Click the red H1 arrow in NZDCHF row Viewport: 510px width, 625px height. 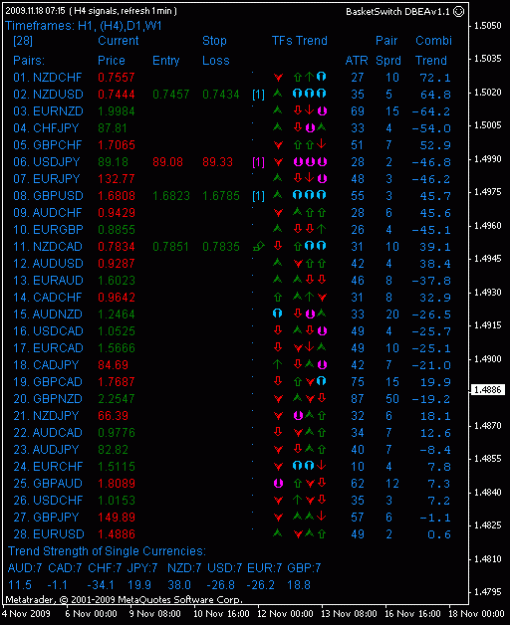click(278, 77)
